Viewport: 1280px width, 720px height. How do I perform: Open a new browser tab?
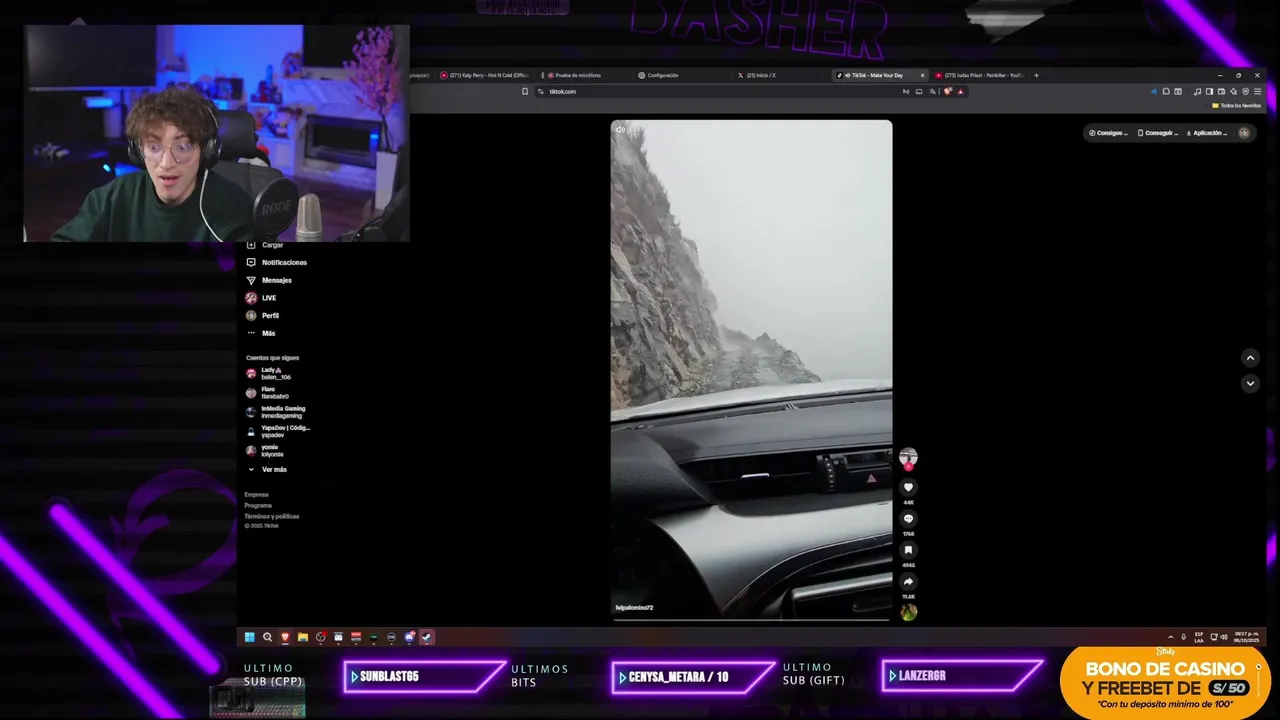pos(1036,75)
